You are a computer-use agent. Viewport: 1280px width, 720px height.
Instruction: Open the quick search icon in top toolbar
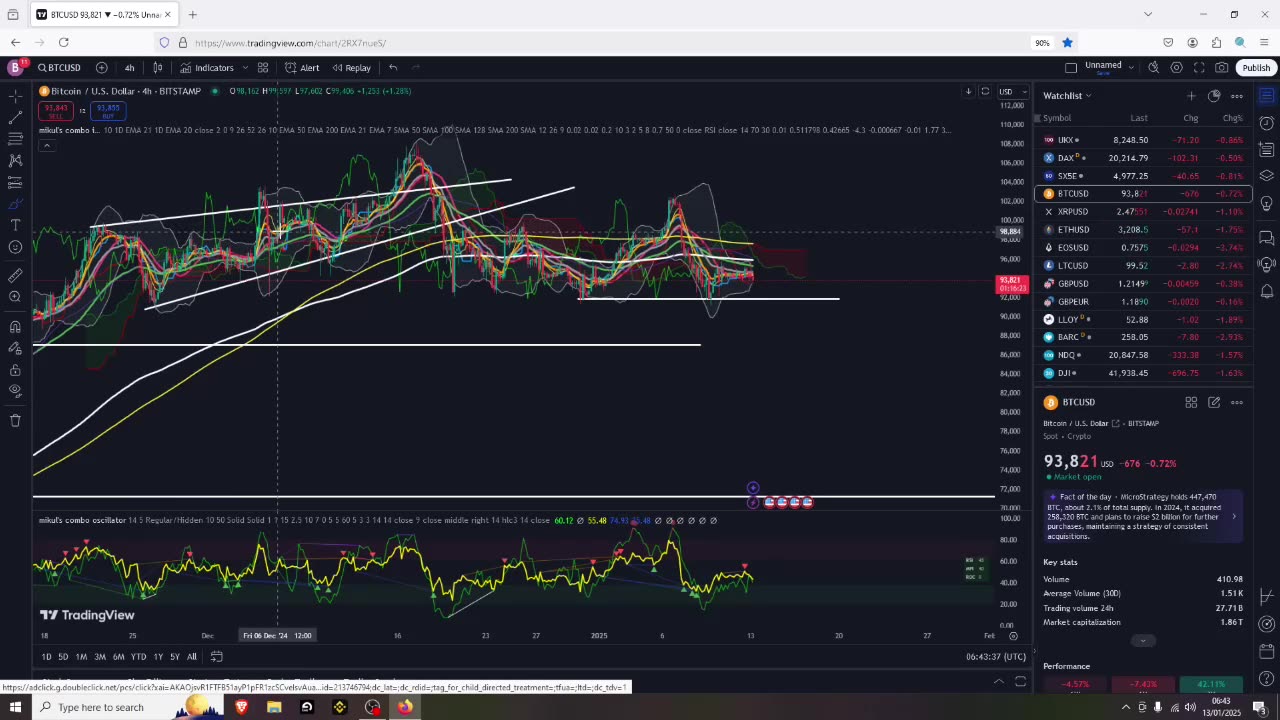[1153, 68]
